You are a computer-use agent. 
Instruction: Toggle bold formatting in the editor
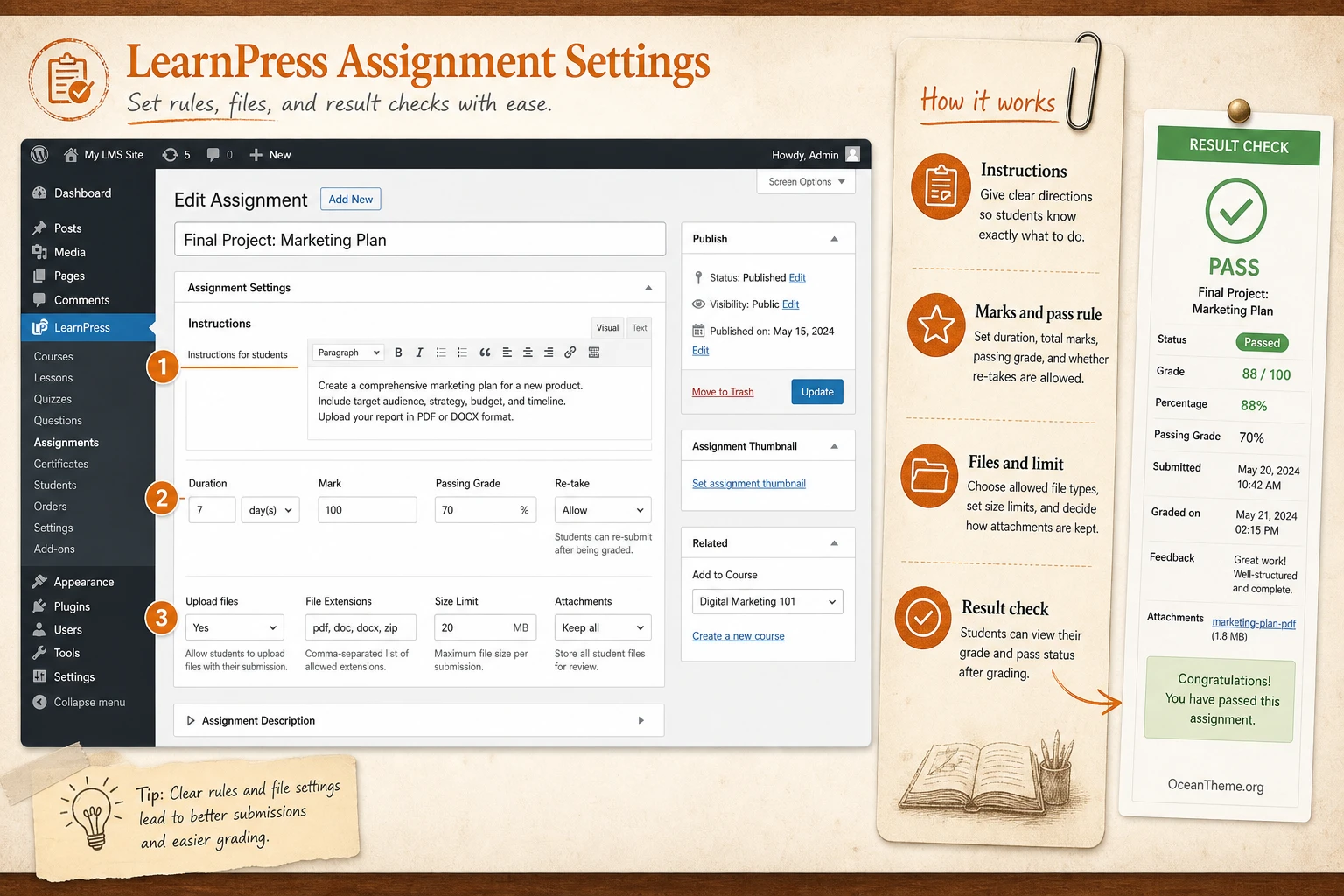[x=398, y=353]
